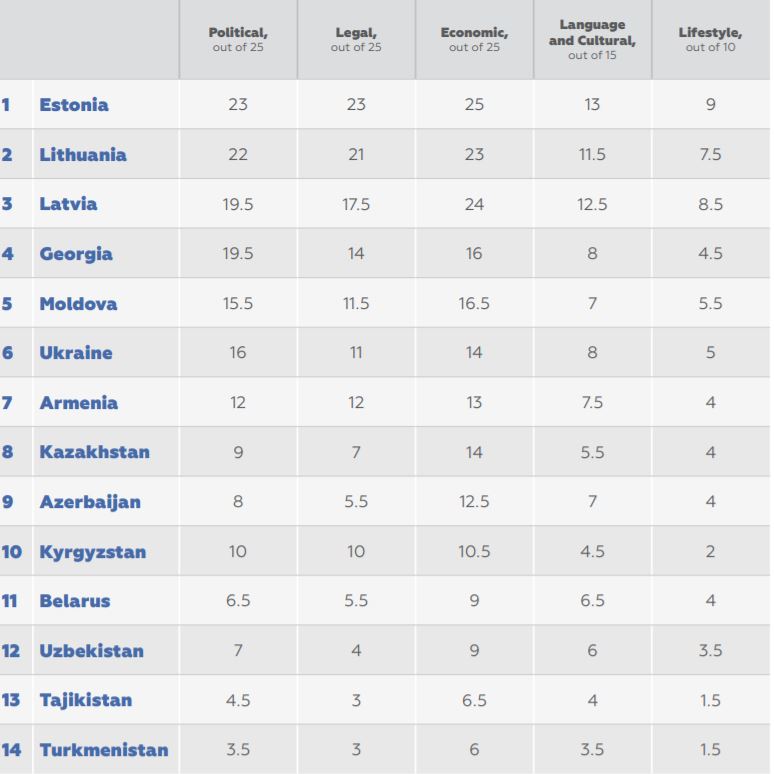Click Azerbaijan's Economic score of 12.5
774x774 pixels.
tap(474, 502)
